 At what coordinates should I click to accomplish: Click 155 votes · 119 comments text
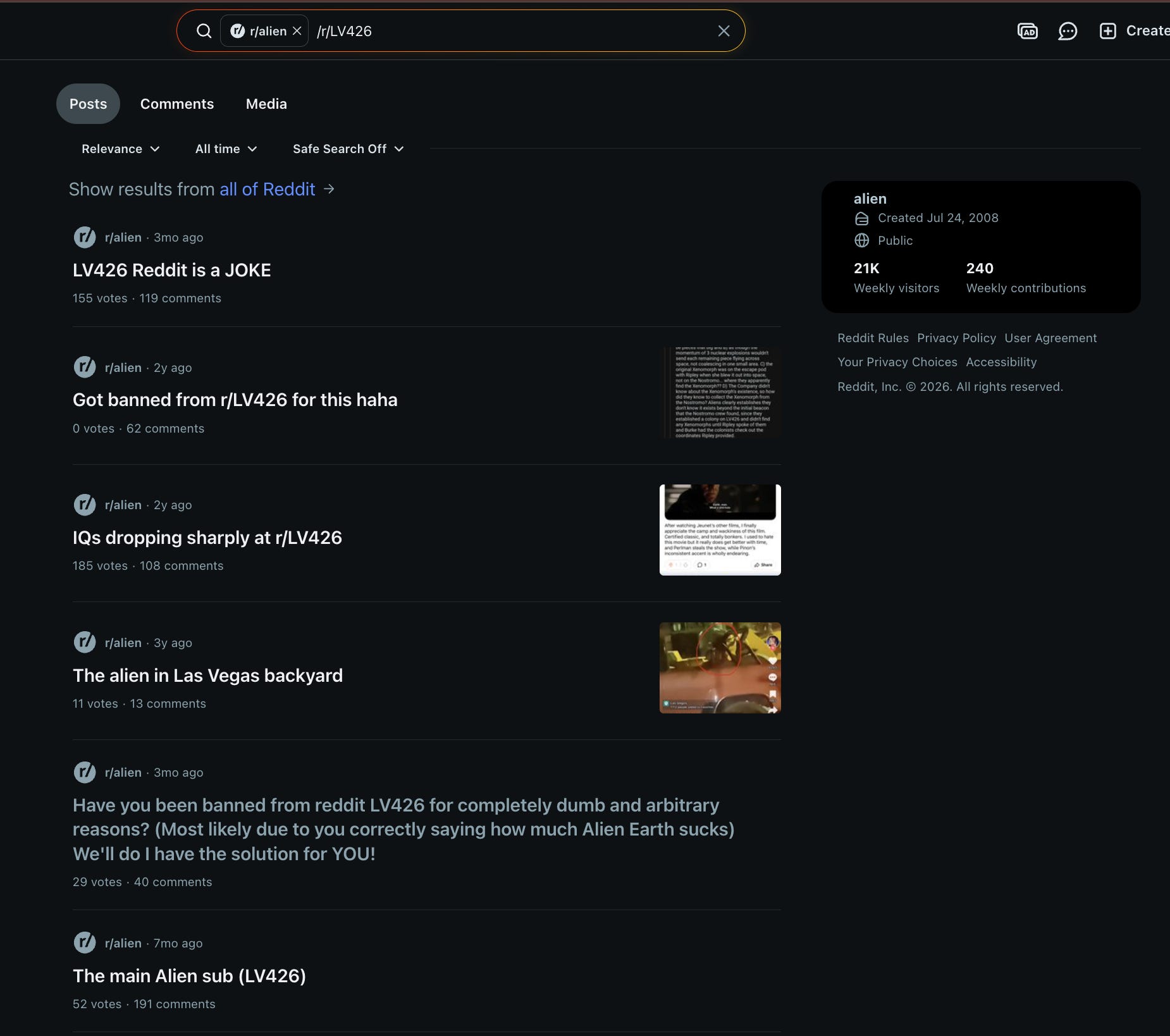point(147,298)
